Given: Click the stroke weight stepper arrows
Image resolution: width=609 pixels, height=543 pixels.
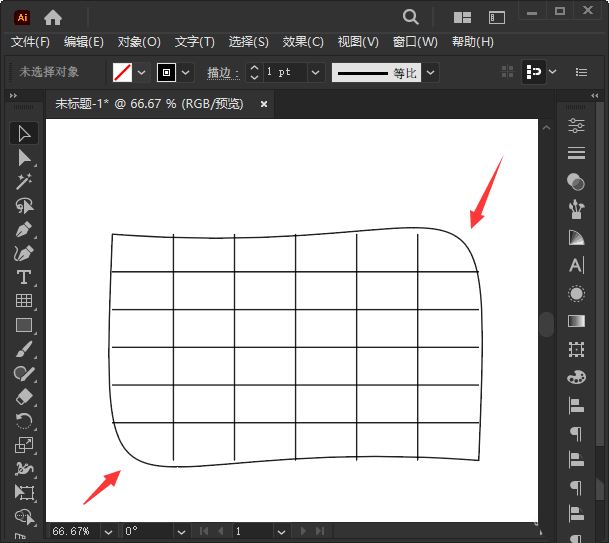Looking at the screenshot, I should 254,72.
